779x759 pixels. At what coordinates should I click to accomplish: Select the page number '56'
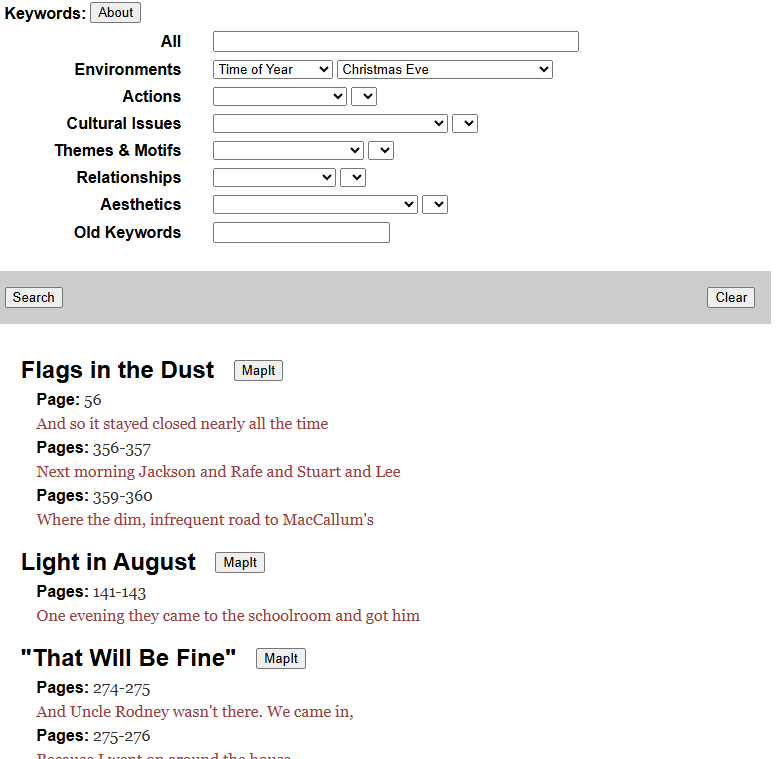pos(92,400)
